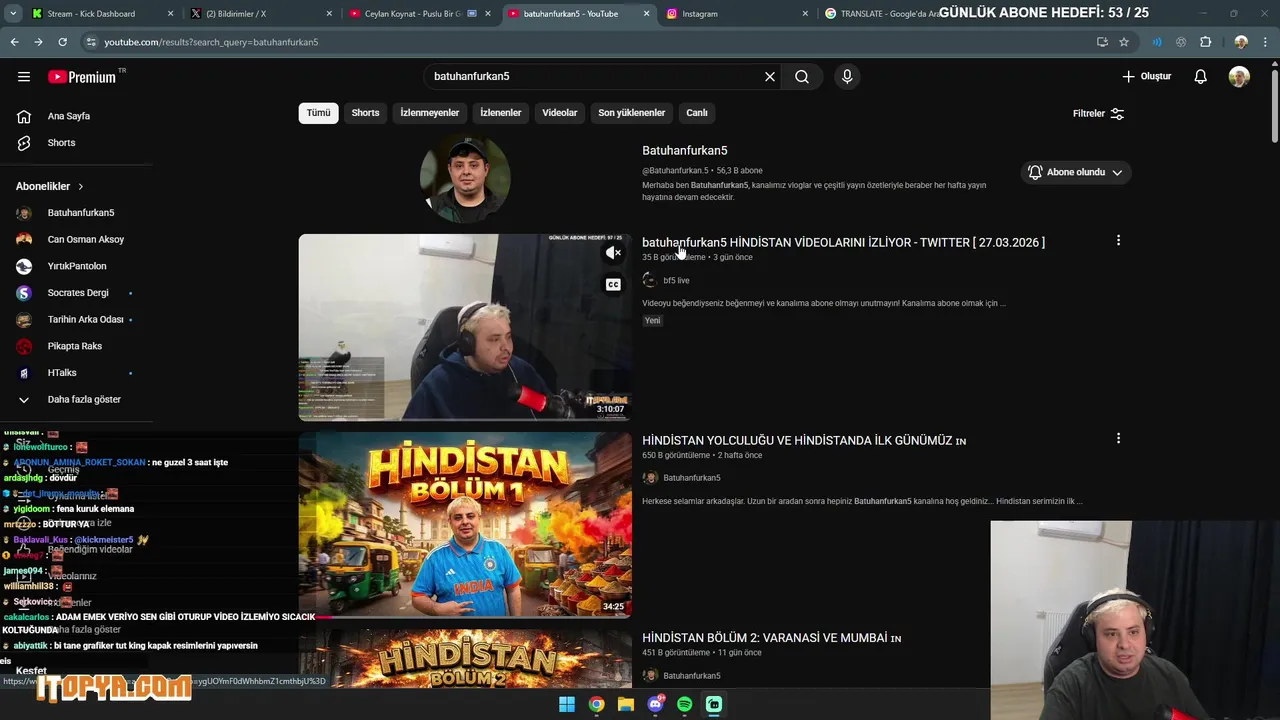The width and height of the screenshot is (1280, 720).
Task: Go back with browser back arrow
Action: click(x=14, y=42)
